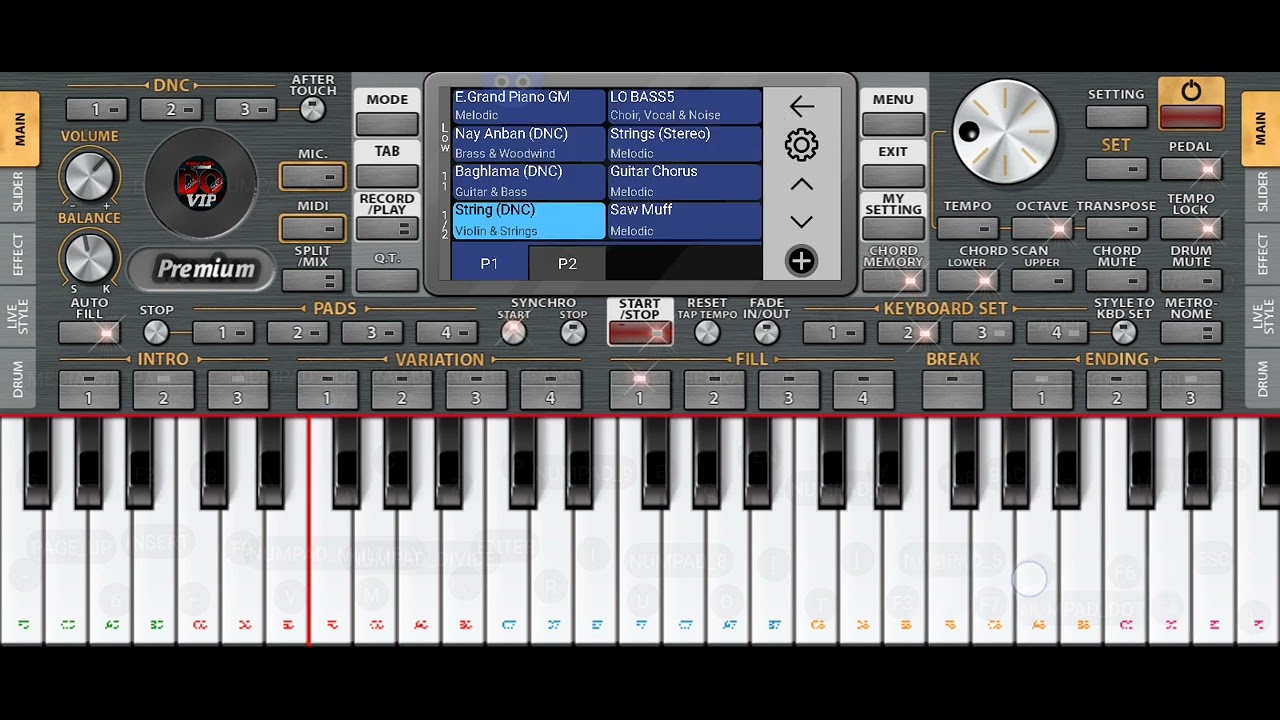Turn the Volume knob

click(x=89, y=176)
